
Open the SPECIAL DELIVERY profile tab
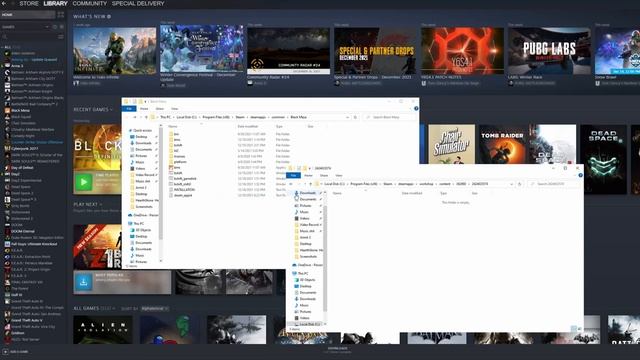[138, 3]
